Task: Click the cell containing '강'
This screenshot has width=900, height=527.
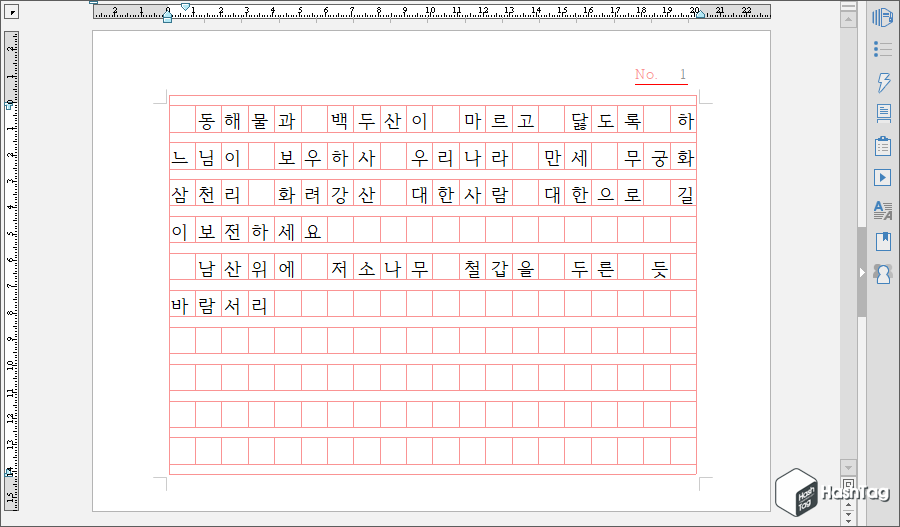Action: pos(340,193)
